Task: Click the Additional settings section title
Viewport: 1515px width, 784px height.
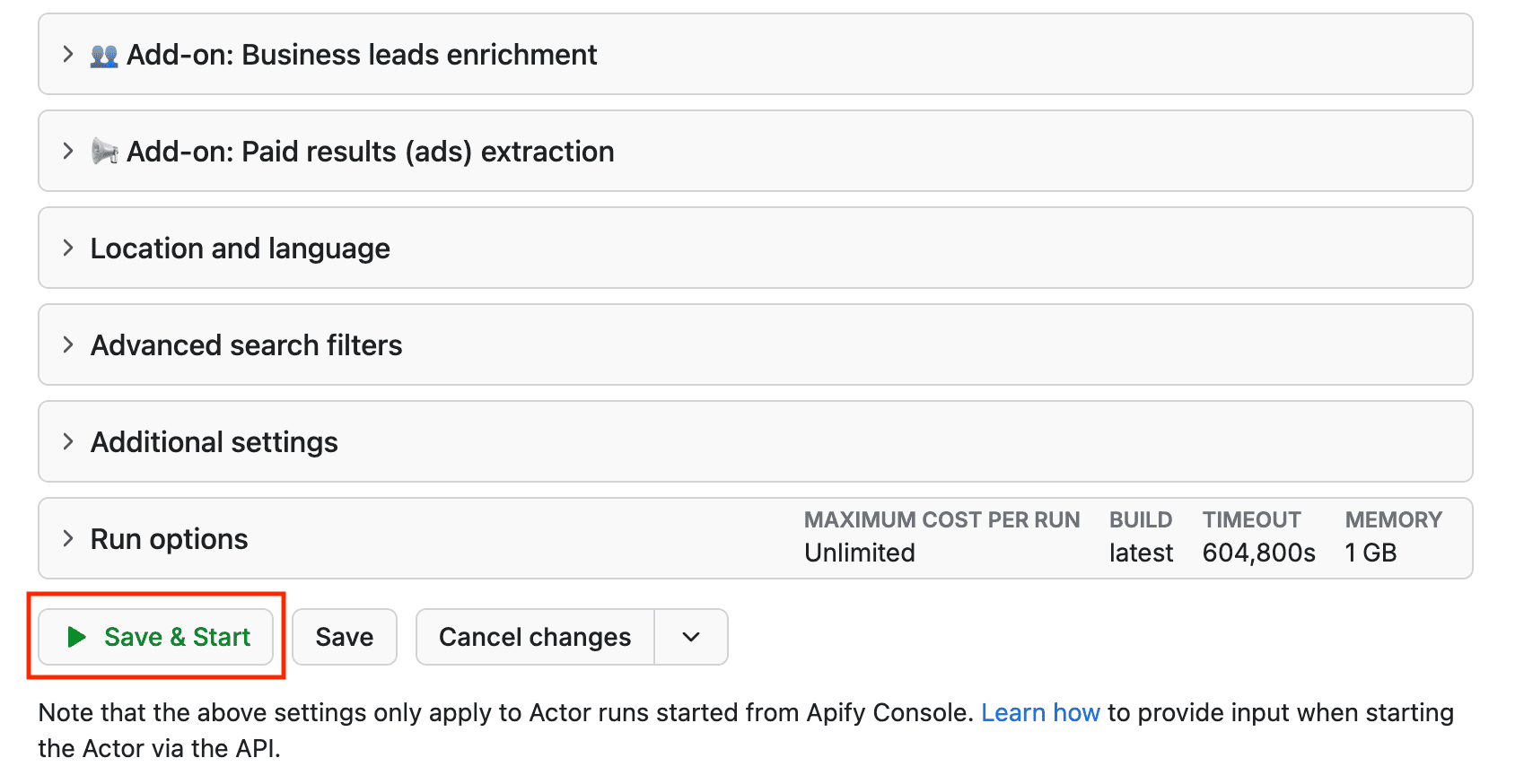Action: click(215, 442)
